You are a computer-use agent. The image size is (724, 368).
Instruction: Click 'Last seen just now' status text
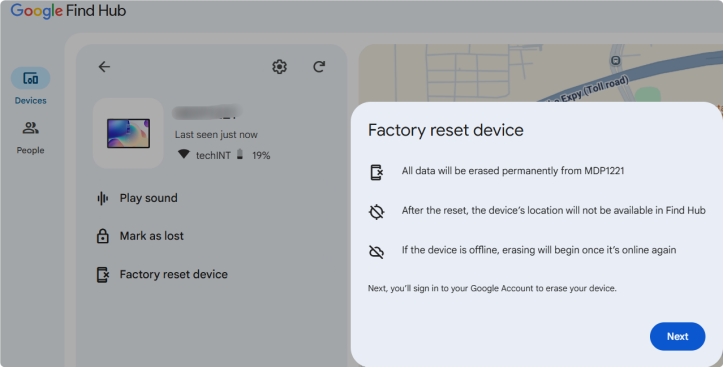click(x=216, y=135)
